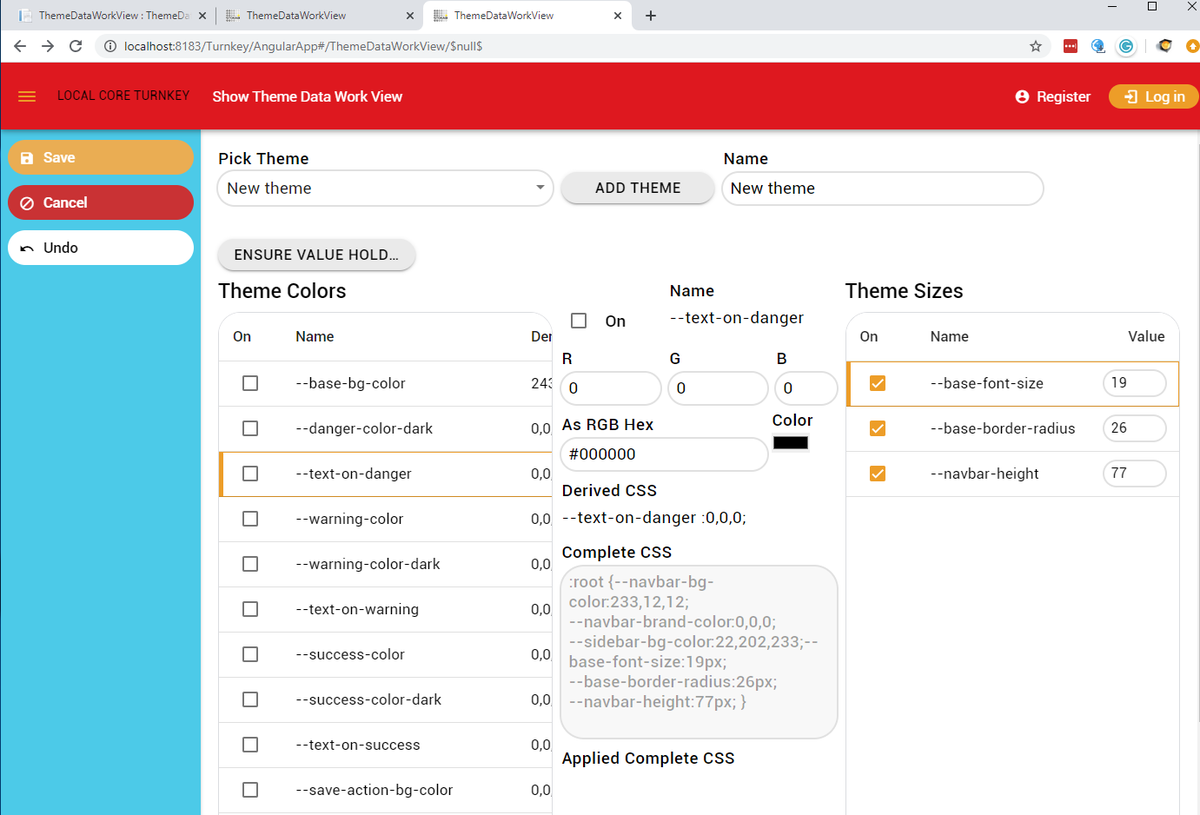
Task: Select the --warning-color row name
Action: [350, 519]
